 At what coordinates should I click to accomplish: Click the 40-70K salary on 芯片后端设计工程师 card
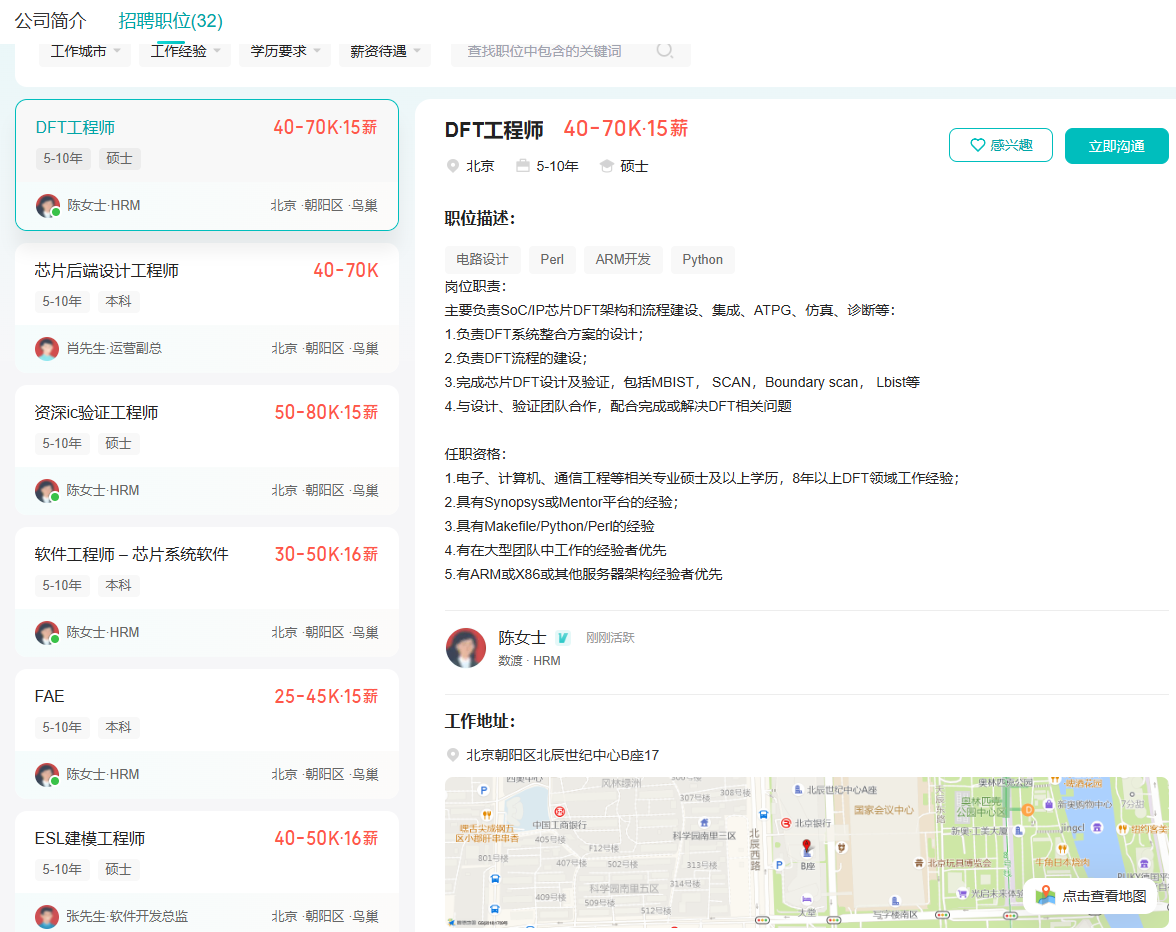[346, 271]
